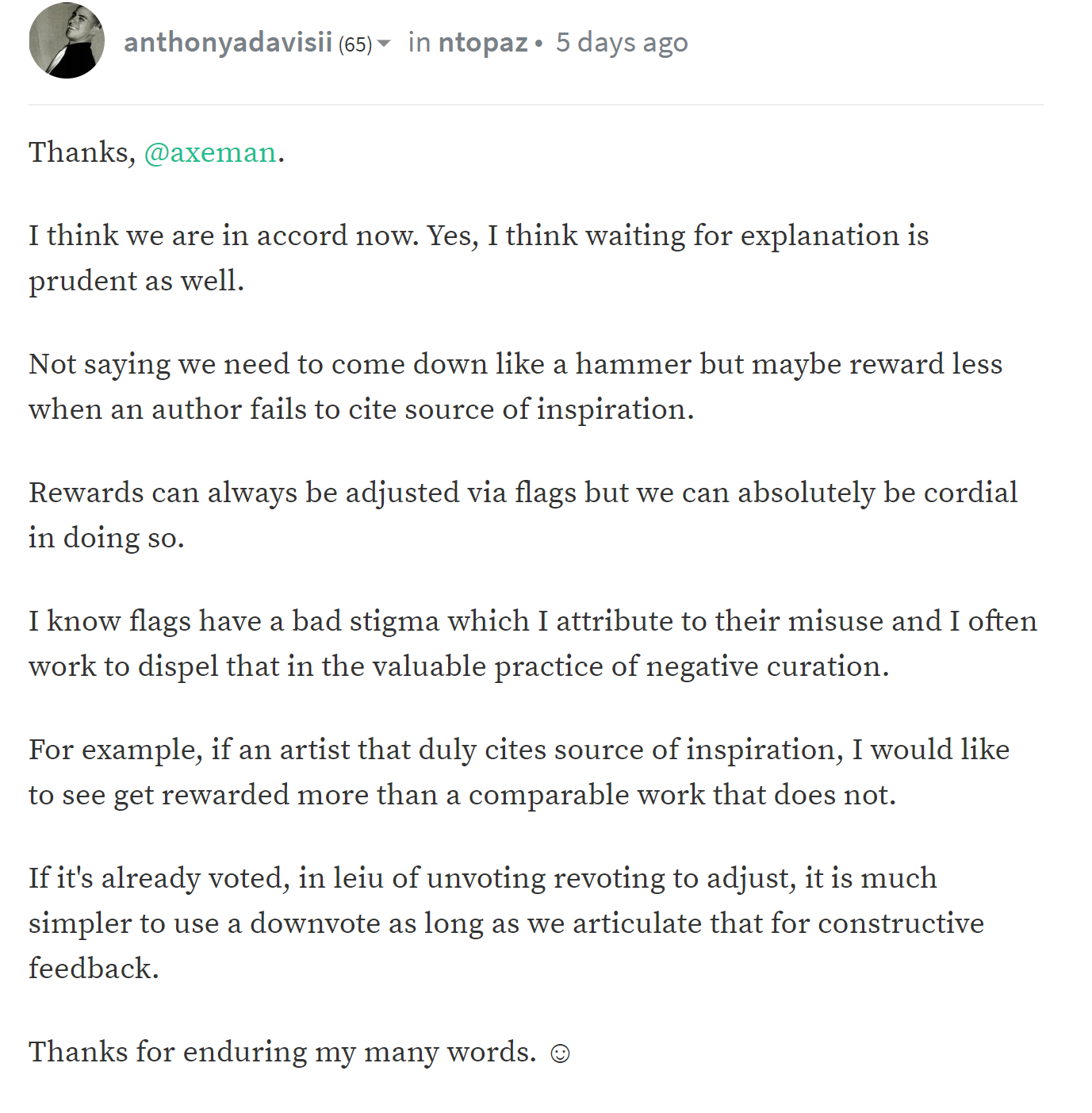Image resolution: width=1092 pixels, height=1113 pixels.
Task: Click the word 'Thanks,' before @axeman
Action: coord(82,152)
